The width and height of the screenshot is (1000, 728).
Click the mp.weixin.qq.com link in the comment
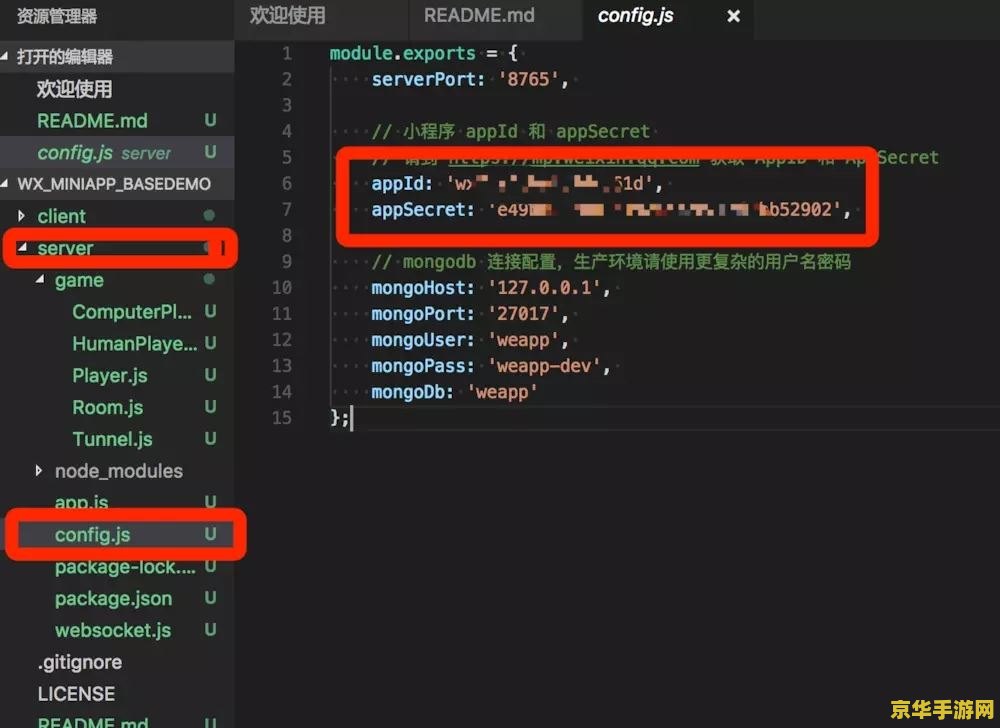[573, 158]
